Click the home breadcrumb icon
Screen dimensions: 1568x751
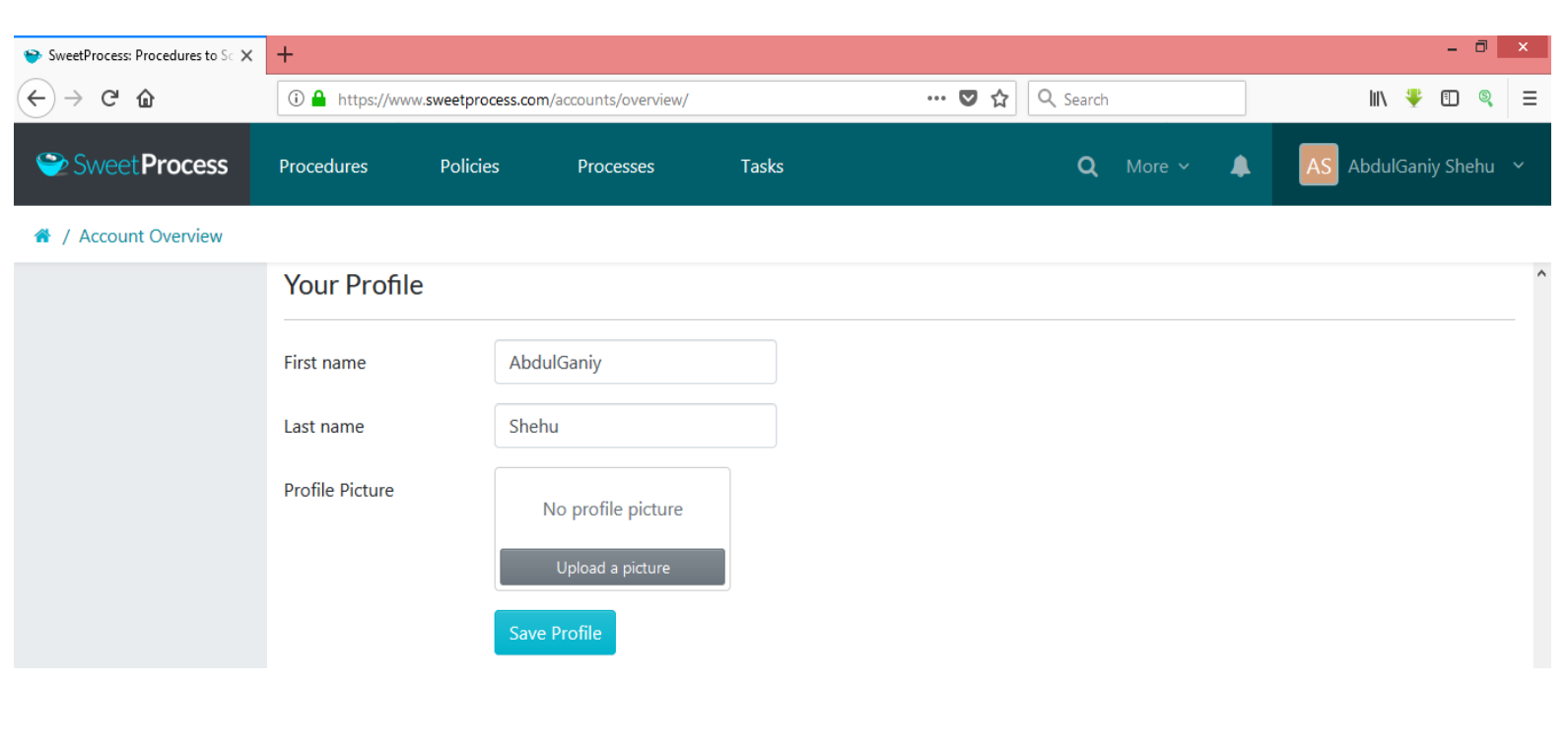pyautogui.click(x=42, y=236)
